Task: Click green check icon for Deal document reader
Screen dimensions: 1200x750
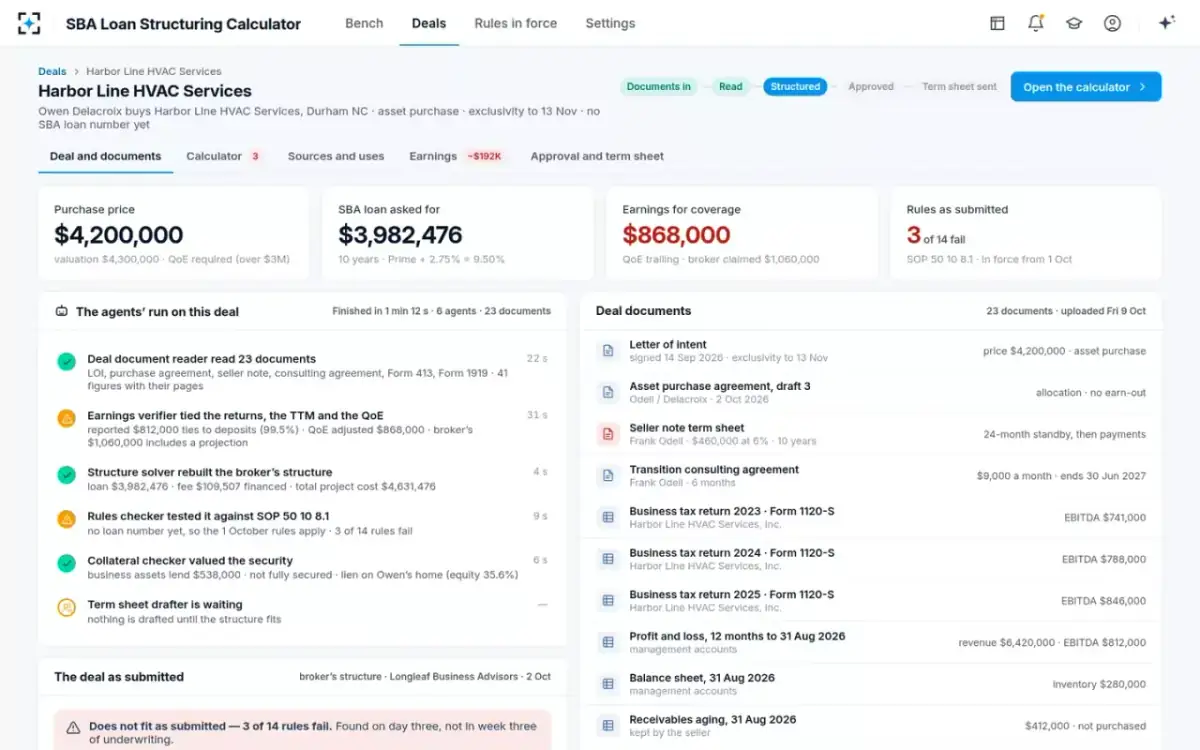Action: [x=66, y=361]
